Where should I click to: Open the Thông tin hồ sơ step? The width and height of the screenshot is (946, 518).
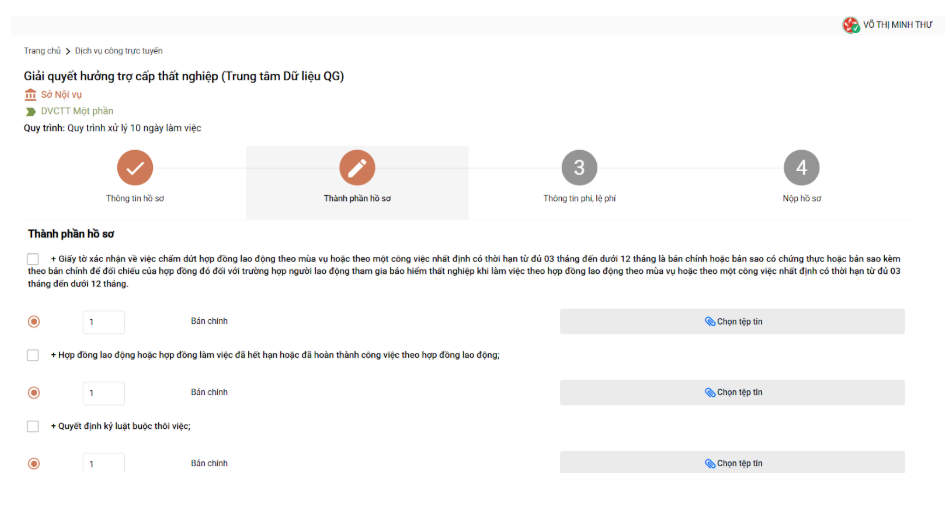[x=135, y=198]
